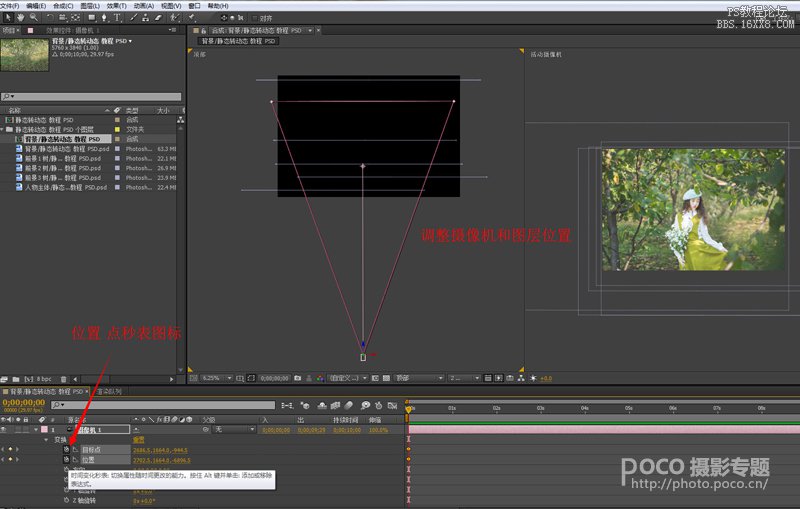Open the 文件(F) menu
Viewport: 800px width, 509px height.
pyautogui.click(x=10, y=6)
